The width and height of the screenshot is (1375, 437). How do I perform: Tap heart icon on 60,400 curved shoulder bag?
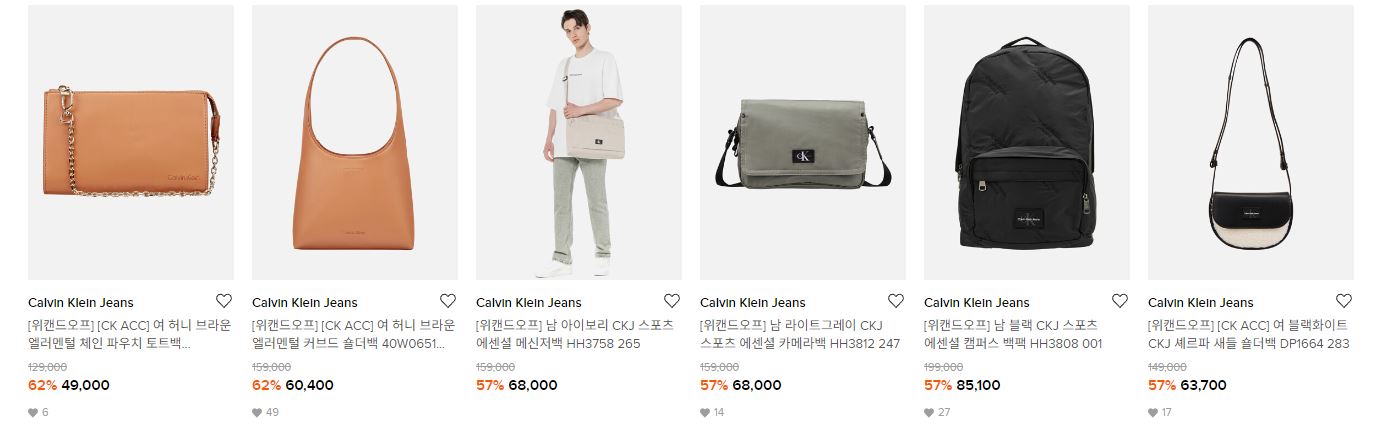point(448,301)
